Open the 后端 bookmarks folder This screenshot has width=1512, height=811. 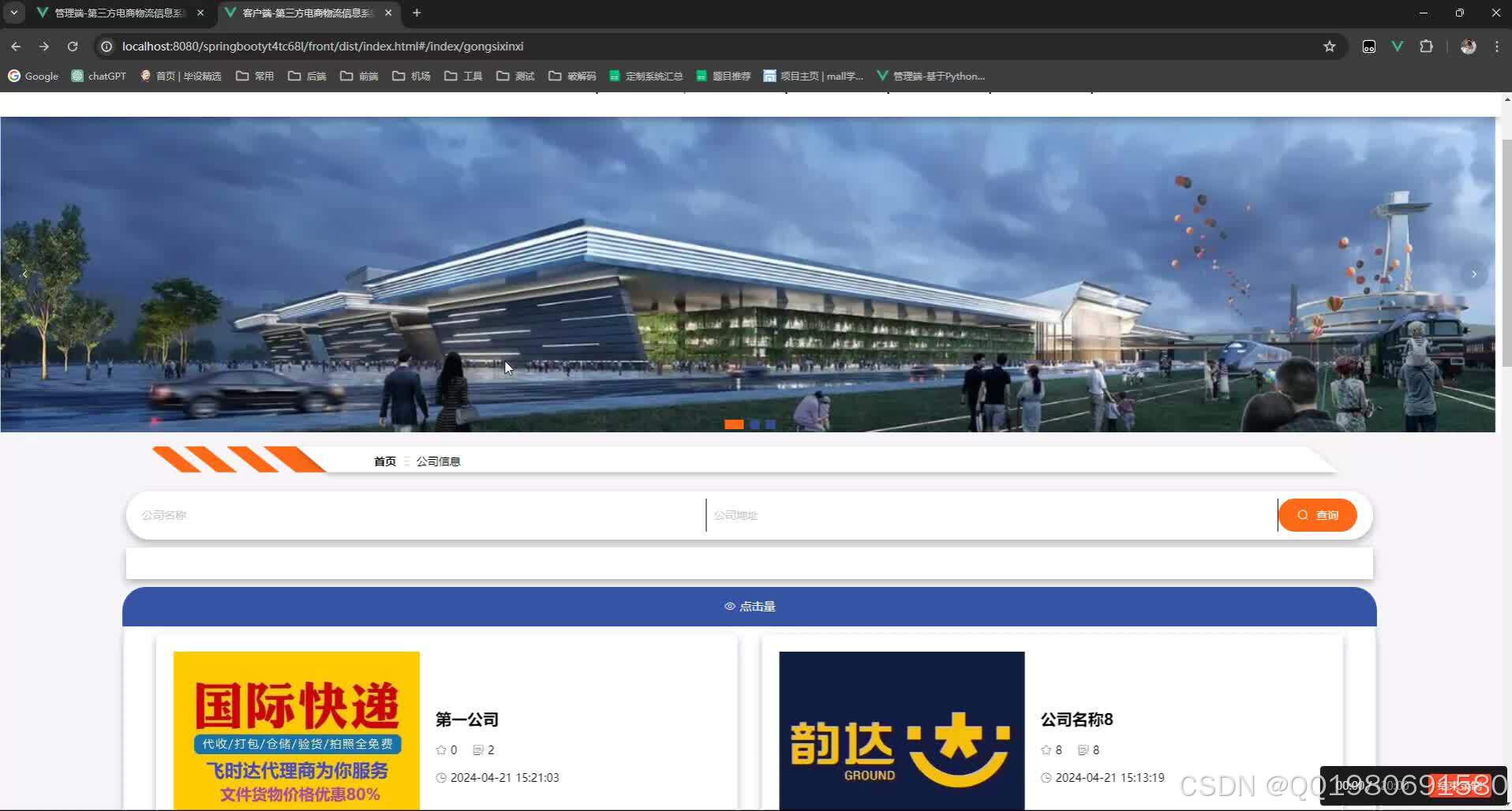coord(306,76)
